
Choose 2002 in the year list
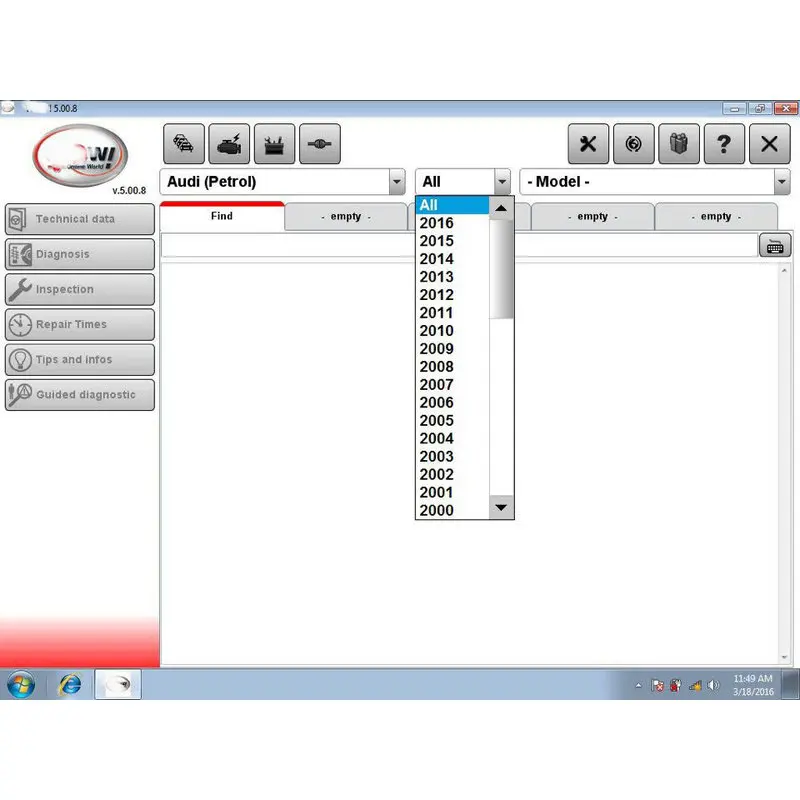453,474
